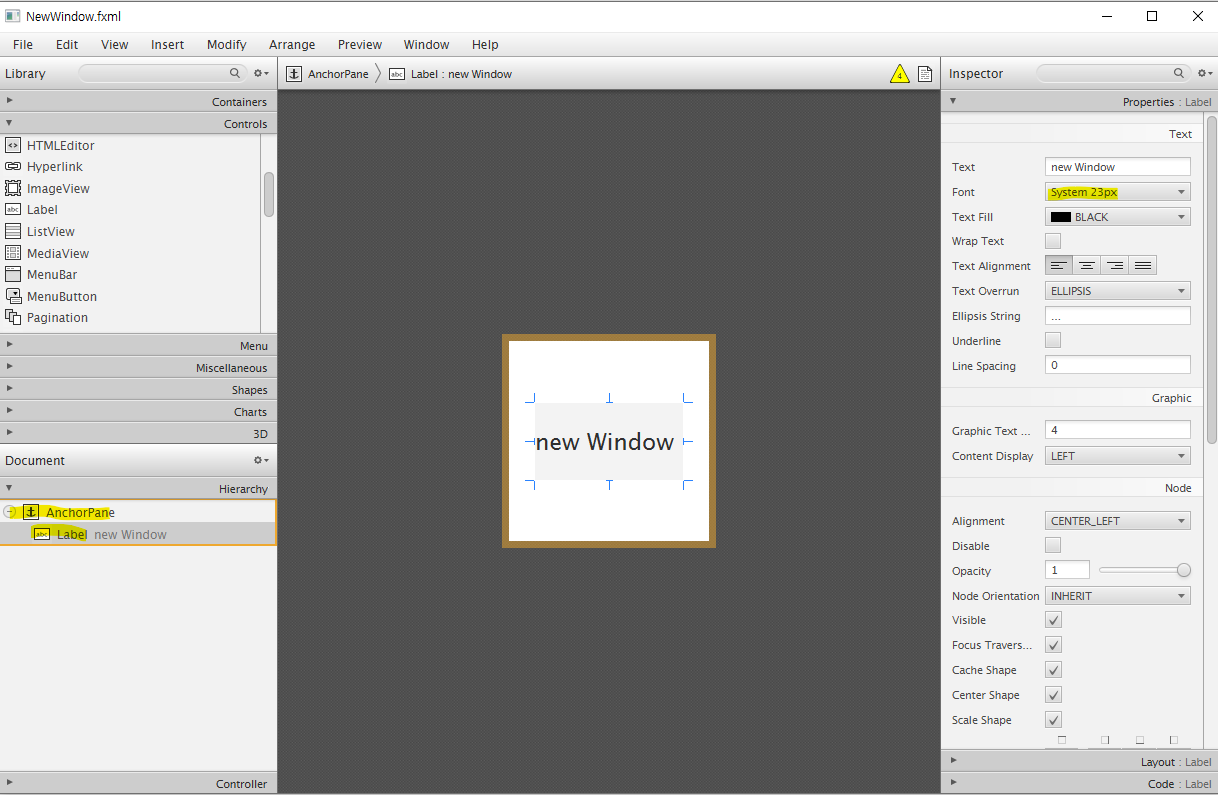Screen dimensions: 1218x795
Task: Uncheck the Focus Traversable checkbox
Action: point(1053,645)
